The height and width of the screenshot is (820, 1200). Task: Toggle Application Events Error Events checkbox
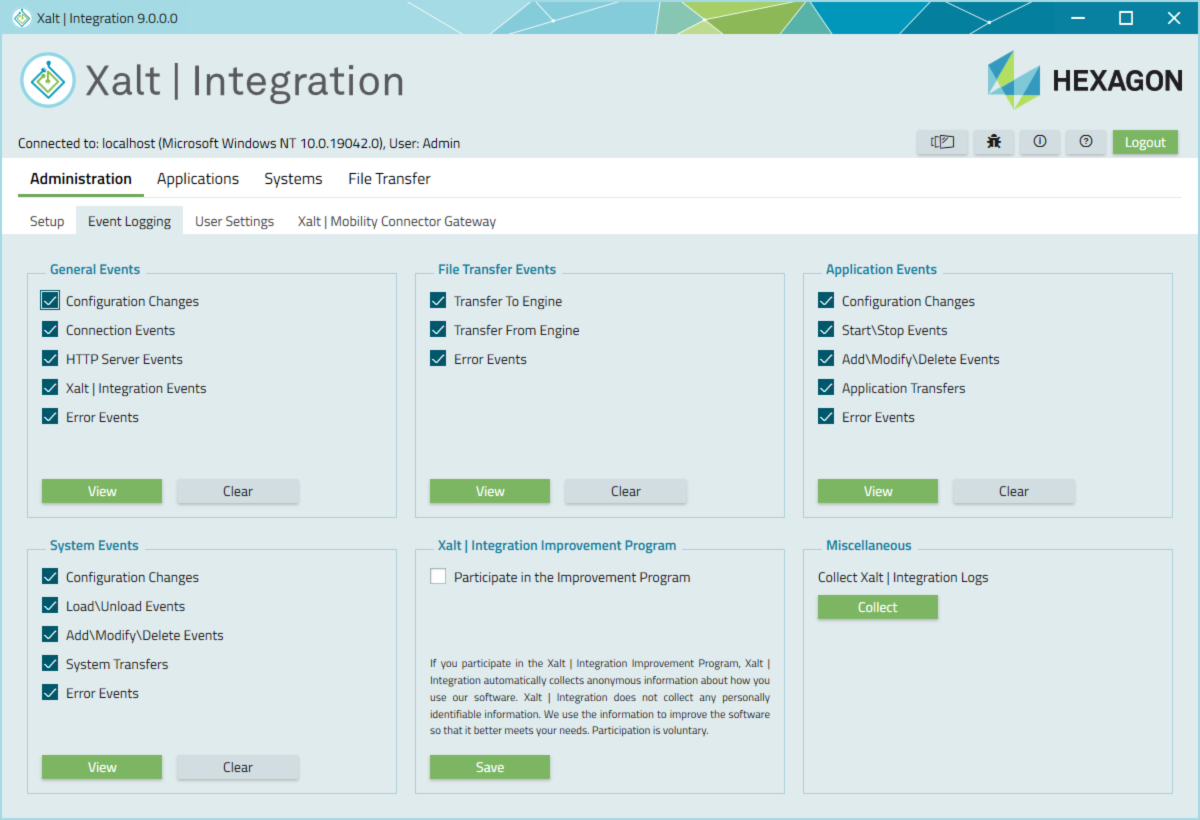click(x=826, y=416)
